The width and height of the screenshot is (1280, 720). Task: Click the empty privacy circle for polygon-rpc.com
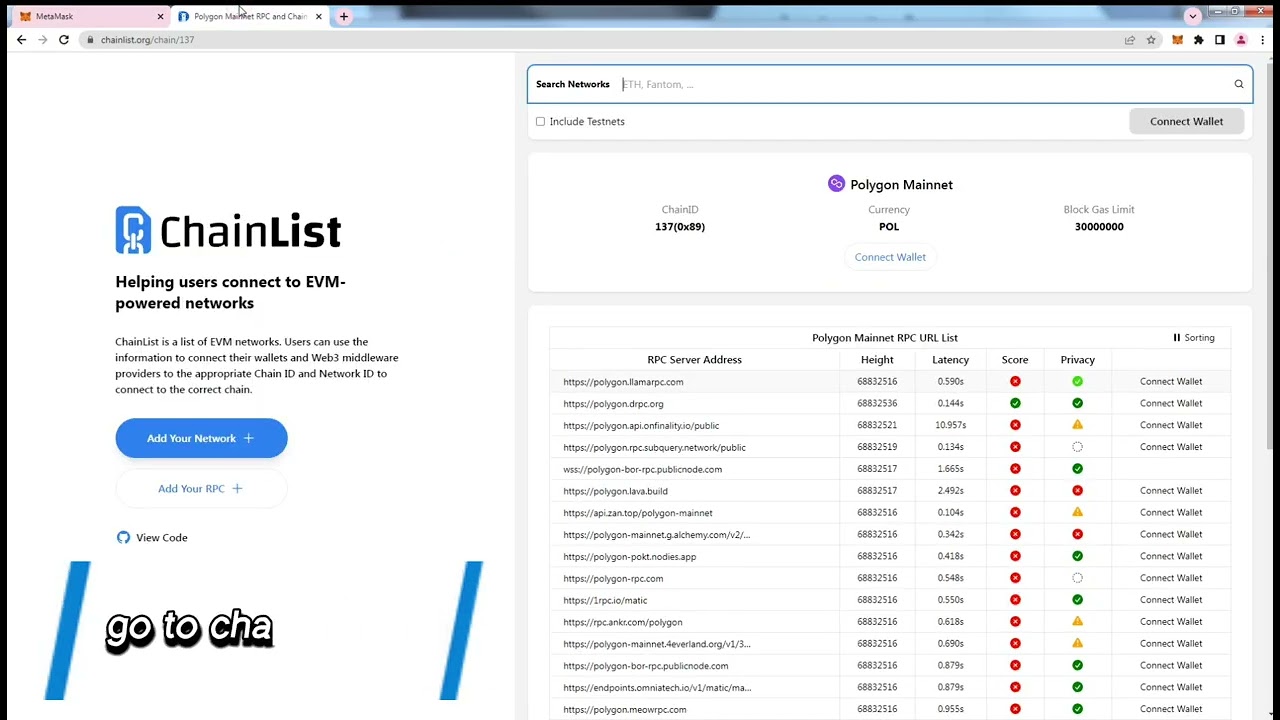pos(1077,578)
